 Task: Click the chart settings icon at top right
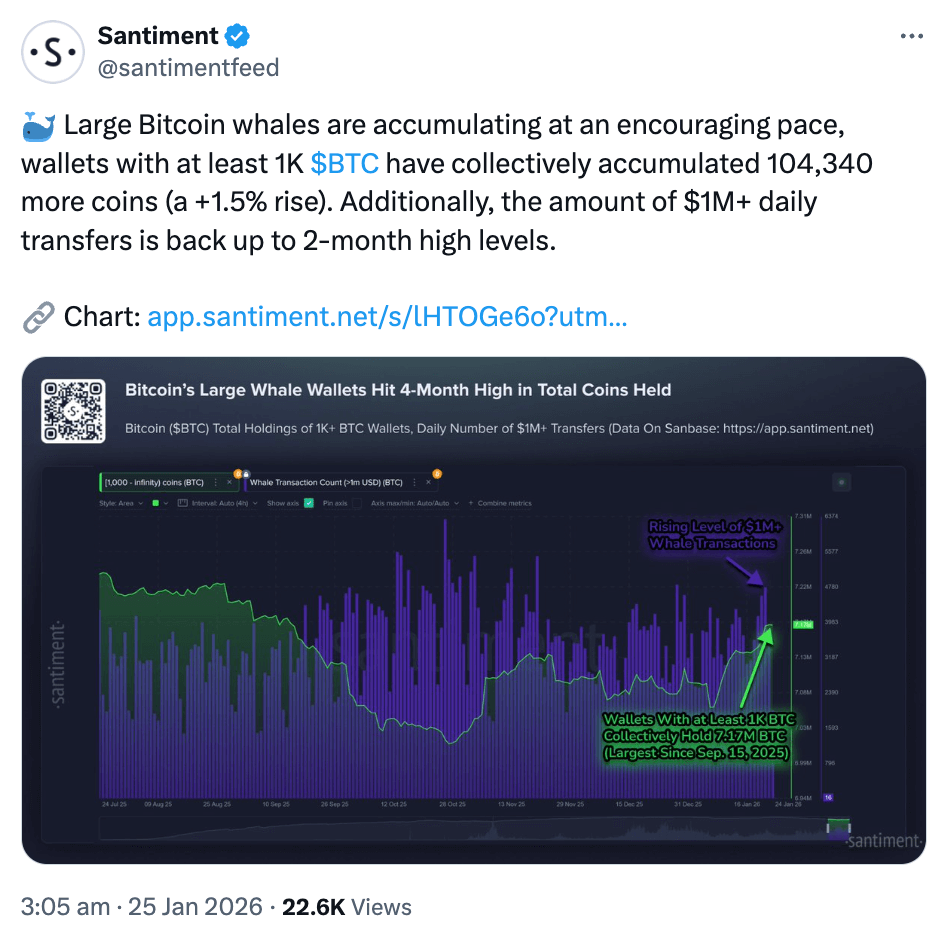(842, 482)
